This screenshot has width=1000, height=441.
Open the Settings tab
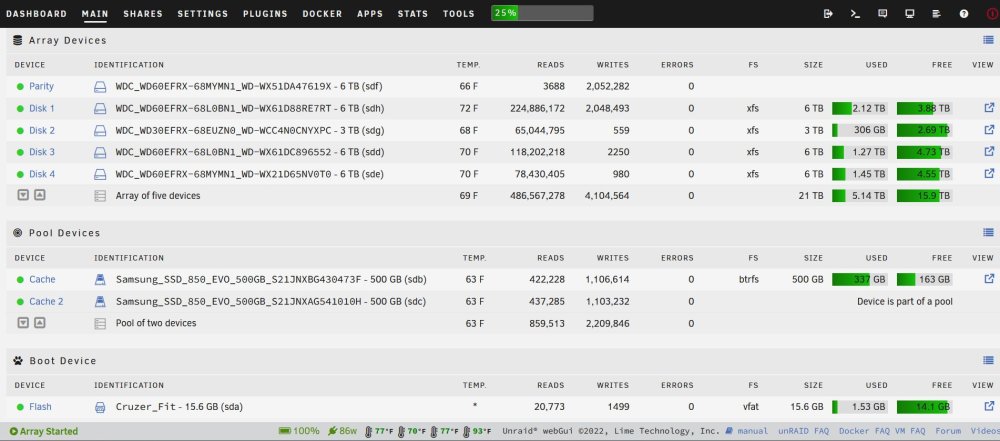[203, 13]
